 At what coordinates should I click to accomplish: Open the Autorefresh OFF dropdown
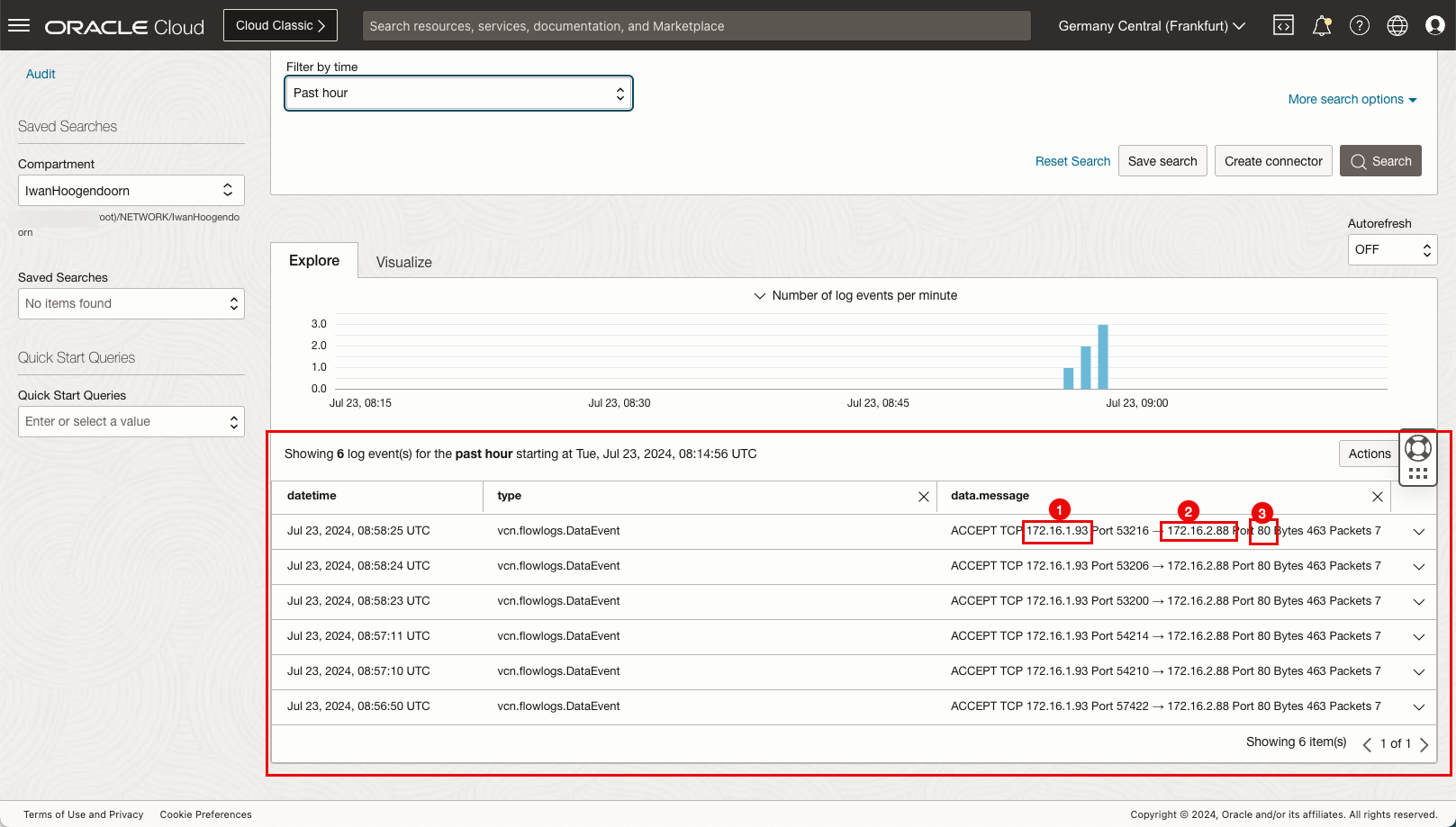coord(1391,250)
